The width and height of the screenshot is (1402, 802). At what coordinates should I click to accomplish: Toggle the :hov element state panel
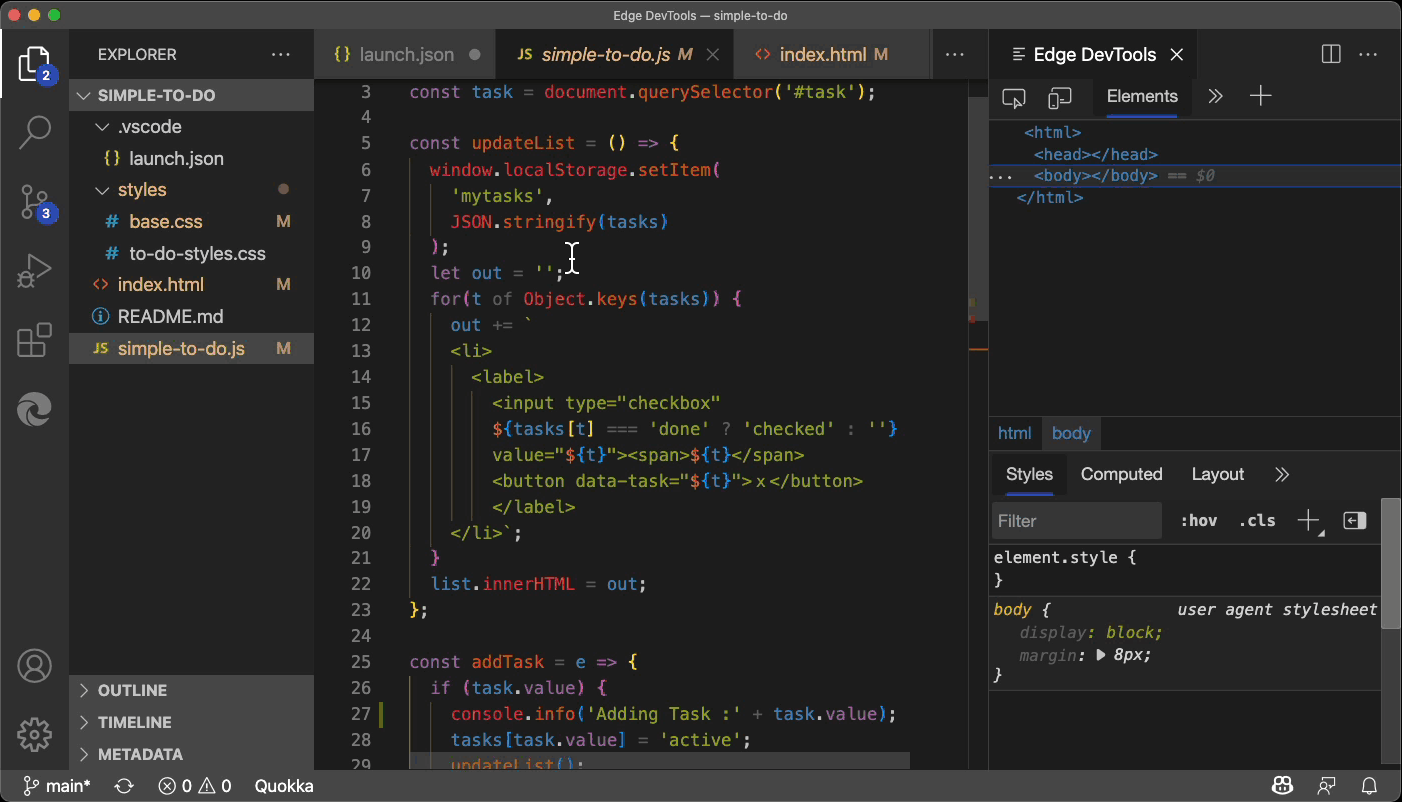[1198, 521]
